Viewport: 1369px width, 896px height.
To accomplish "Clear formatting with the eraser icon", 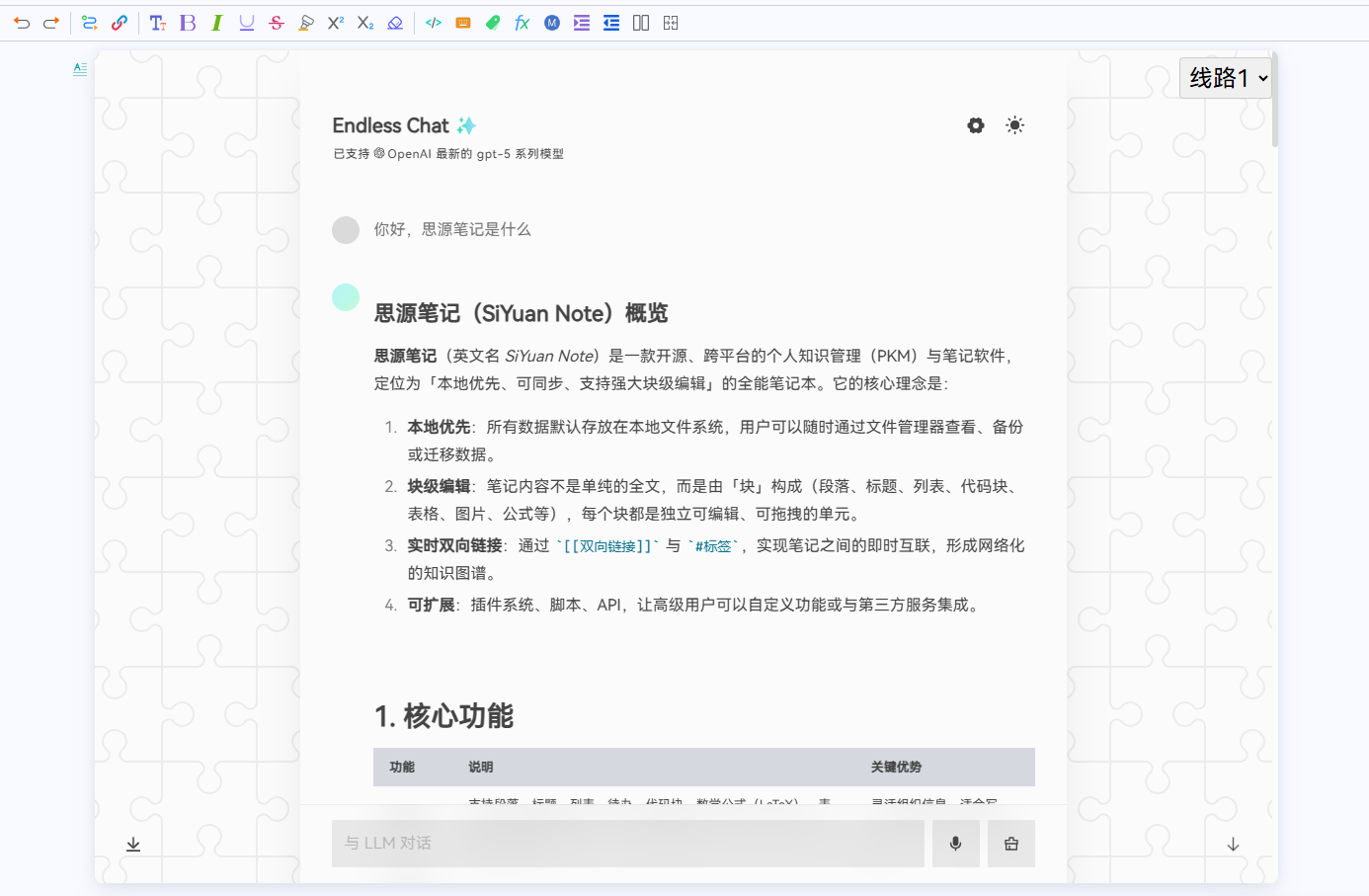I will coord(395,23).
